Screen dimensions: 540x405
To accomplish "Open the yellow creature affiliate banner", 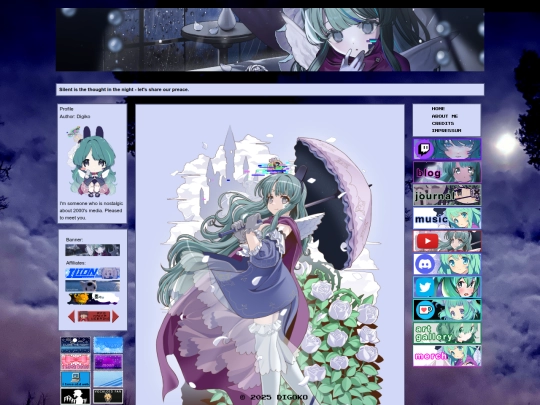I will pos(93,299).
